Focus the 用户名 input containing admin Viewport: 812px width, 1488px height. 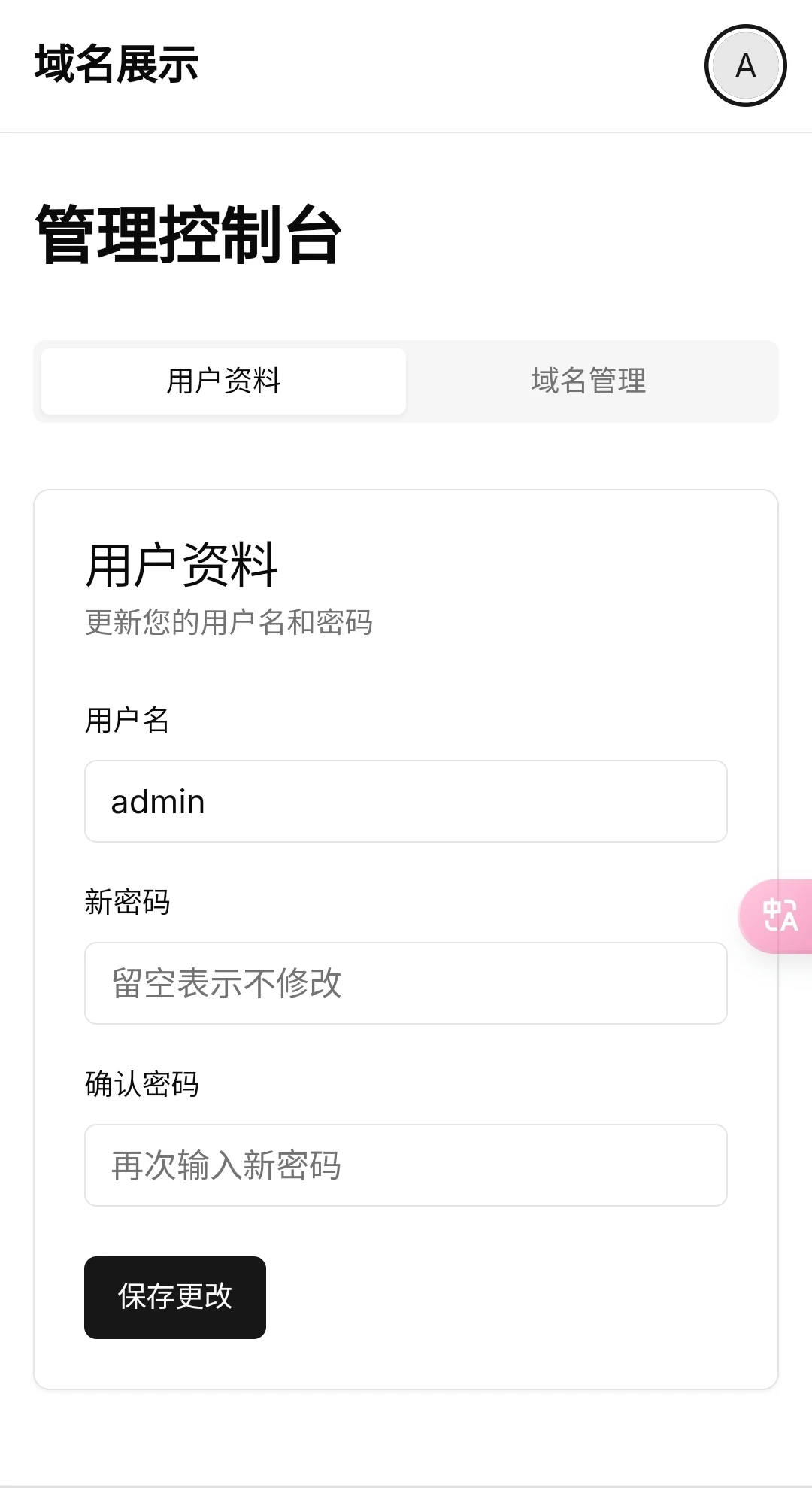pyautogui.click(x=406, y=801)
